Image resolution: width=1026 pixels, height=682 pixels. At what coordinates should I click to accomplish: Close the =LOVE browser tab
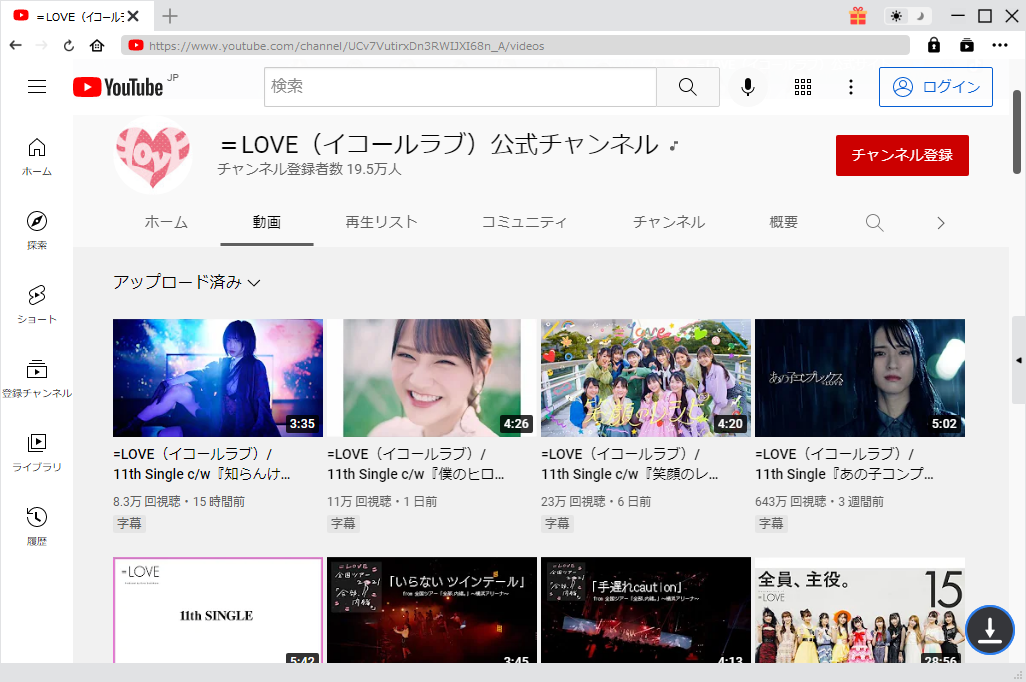[x=133, y=16]
